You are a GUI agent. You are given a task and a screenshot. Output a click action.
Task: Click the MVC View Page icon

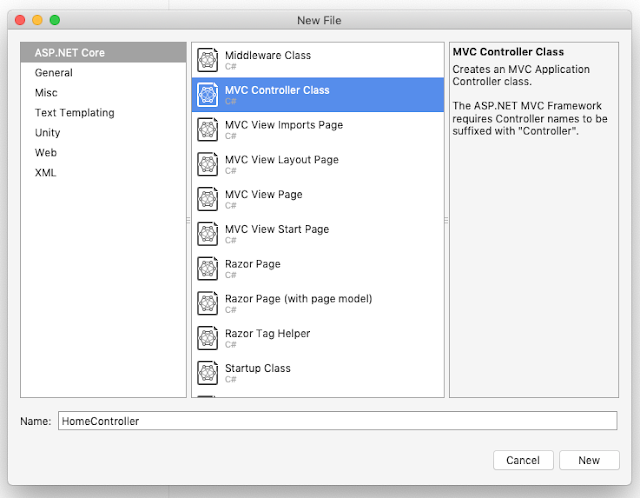208,199
